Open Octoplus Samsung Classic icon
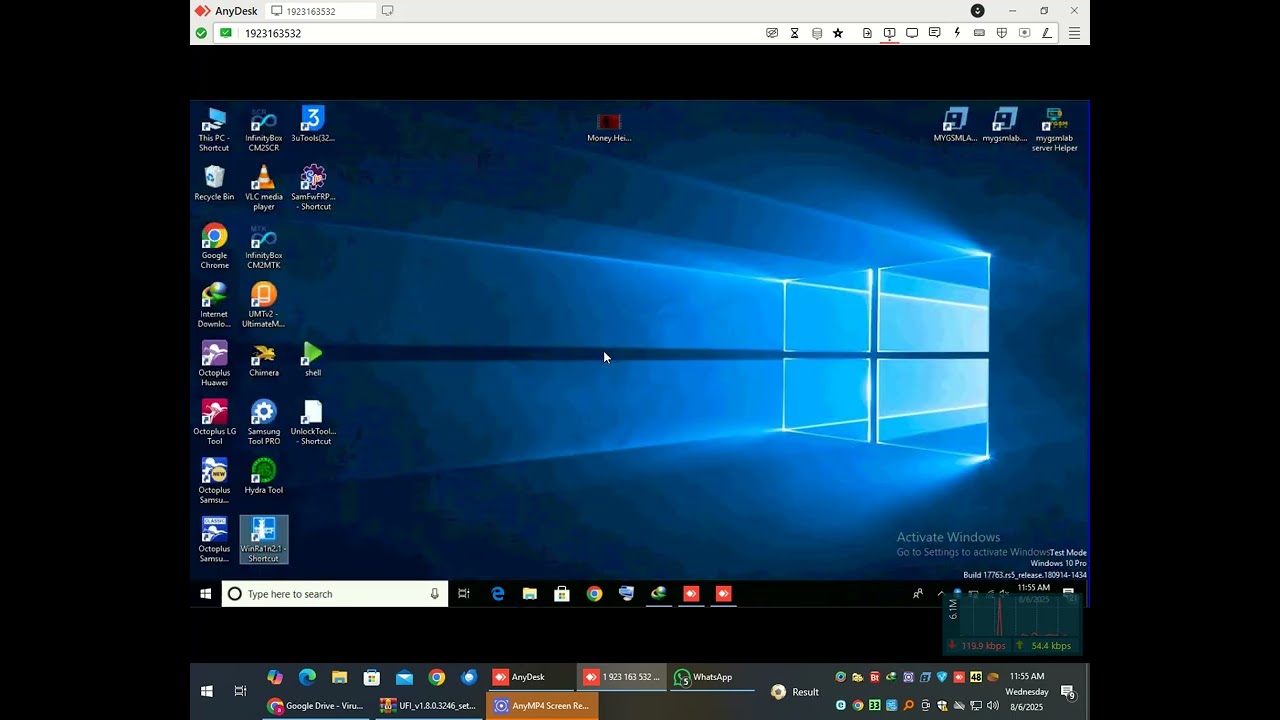Viewport: 1280px width, 720px height. (214, 540)
